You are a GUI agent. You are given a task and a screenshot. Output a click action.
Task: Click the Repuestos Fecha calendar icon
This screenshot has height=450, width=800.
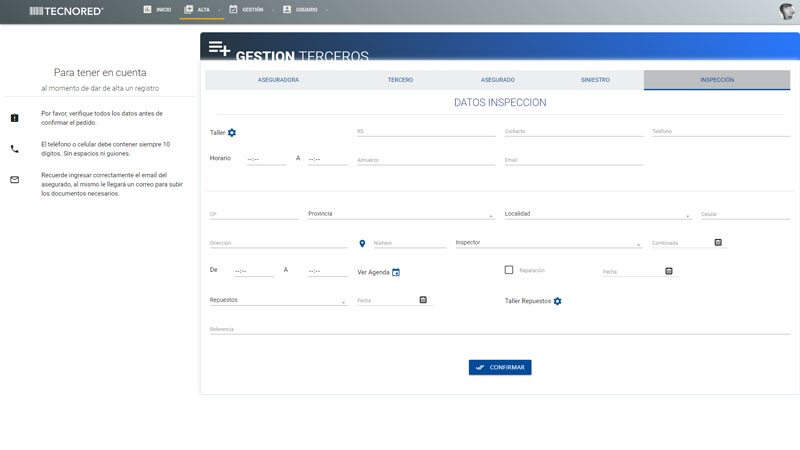point(423,300)
